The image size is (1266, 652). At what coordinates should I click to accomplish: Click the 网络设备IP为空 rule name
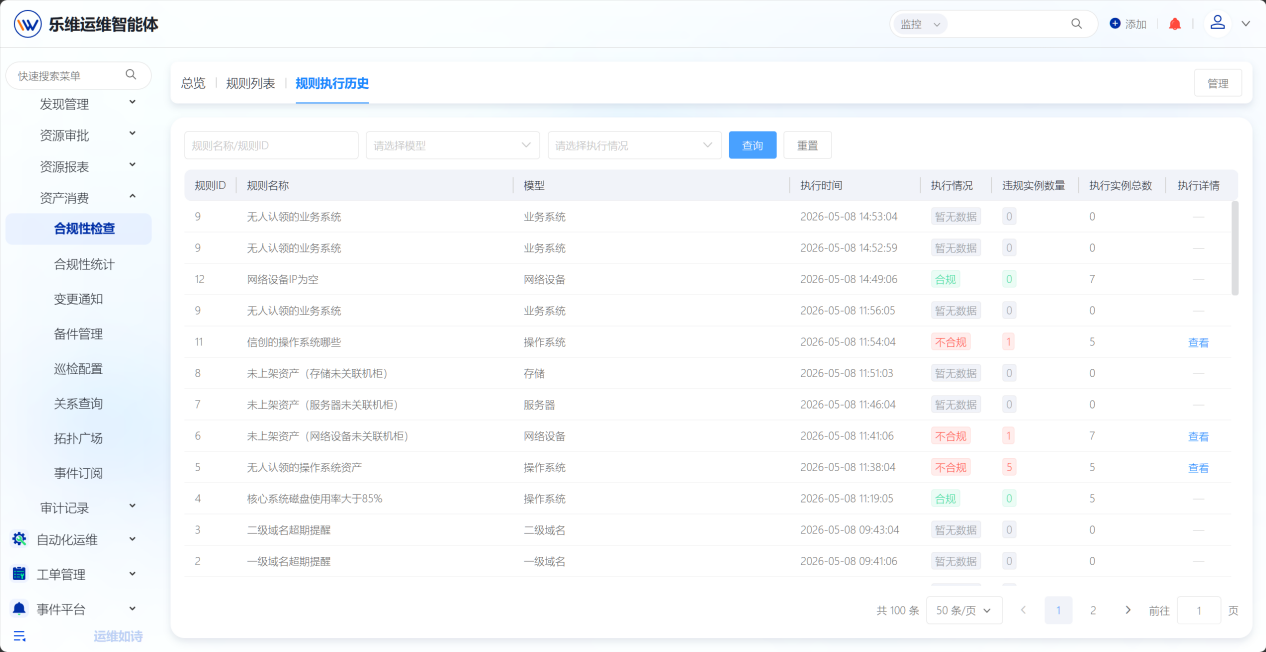click(283, 279)
